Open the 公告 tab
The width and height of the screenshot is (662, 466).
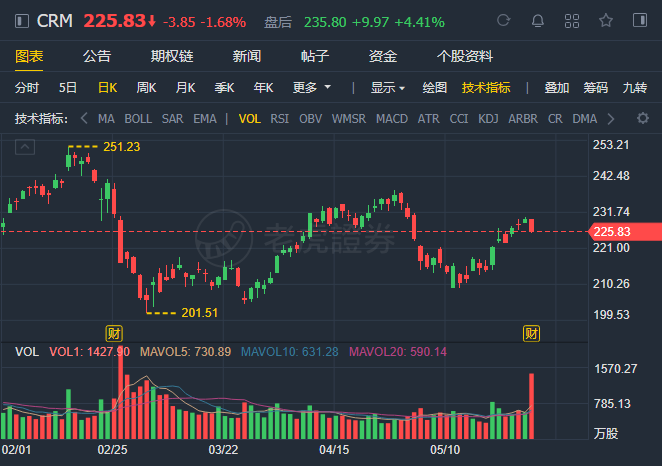pos(97,56)
